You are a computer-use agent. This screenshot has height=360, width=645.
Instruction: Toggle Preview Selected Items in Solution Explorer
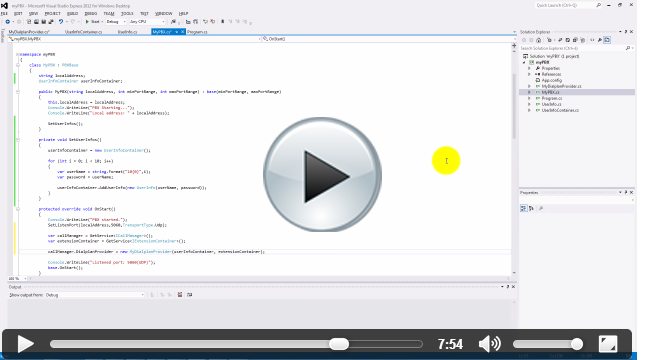click(607, 40)
